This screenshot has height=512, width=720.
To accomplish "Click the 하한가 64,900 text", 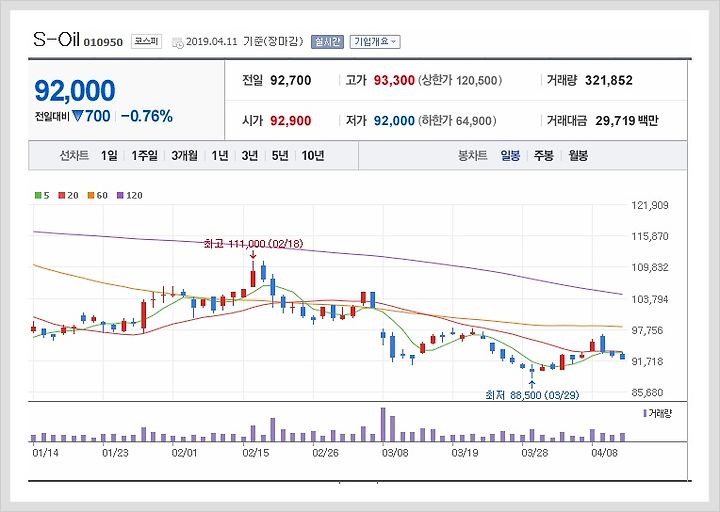I will [x=457, y=121].
